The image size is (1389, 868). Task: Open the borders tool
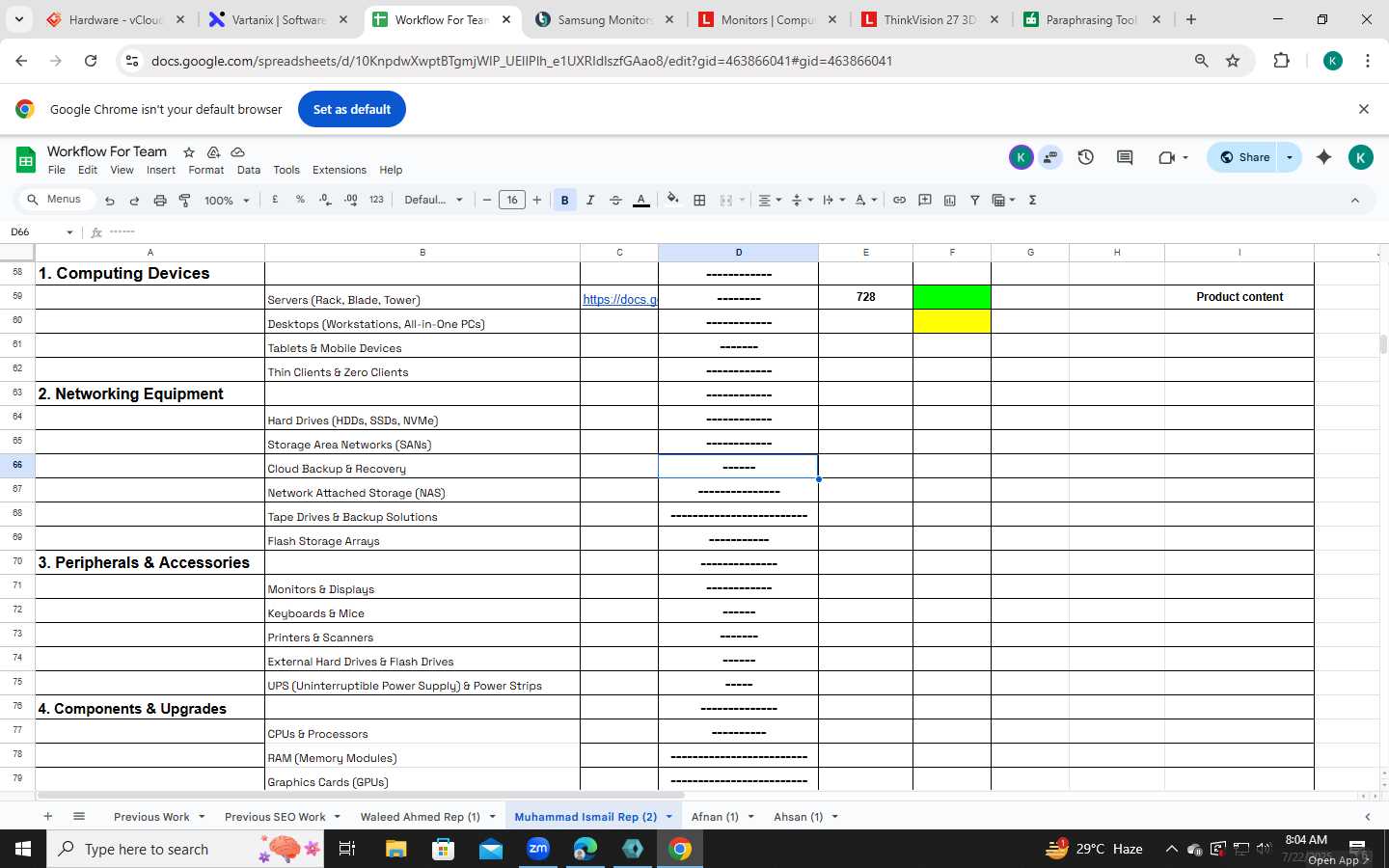[699, 200]
